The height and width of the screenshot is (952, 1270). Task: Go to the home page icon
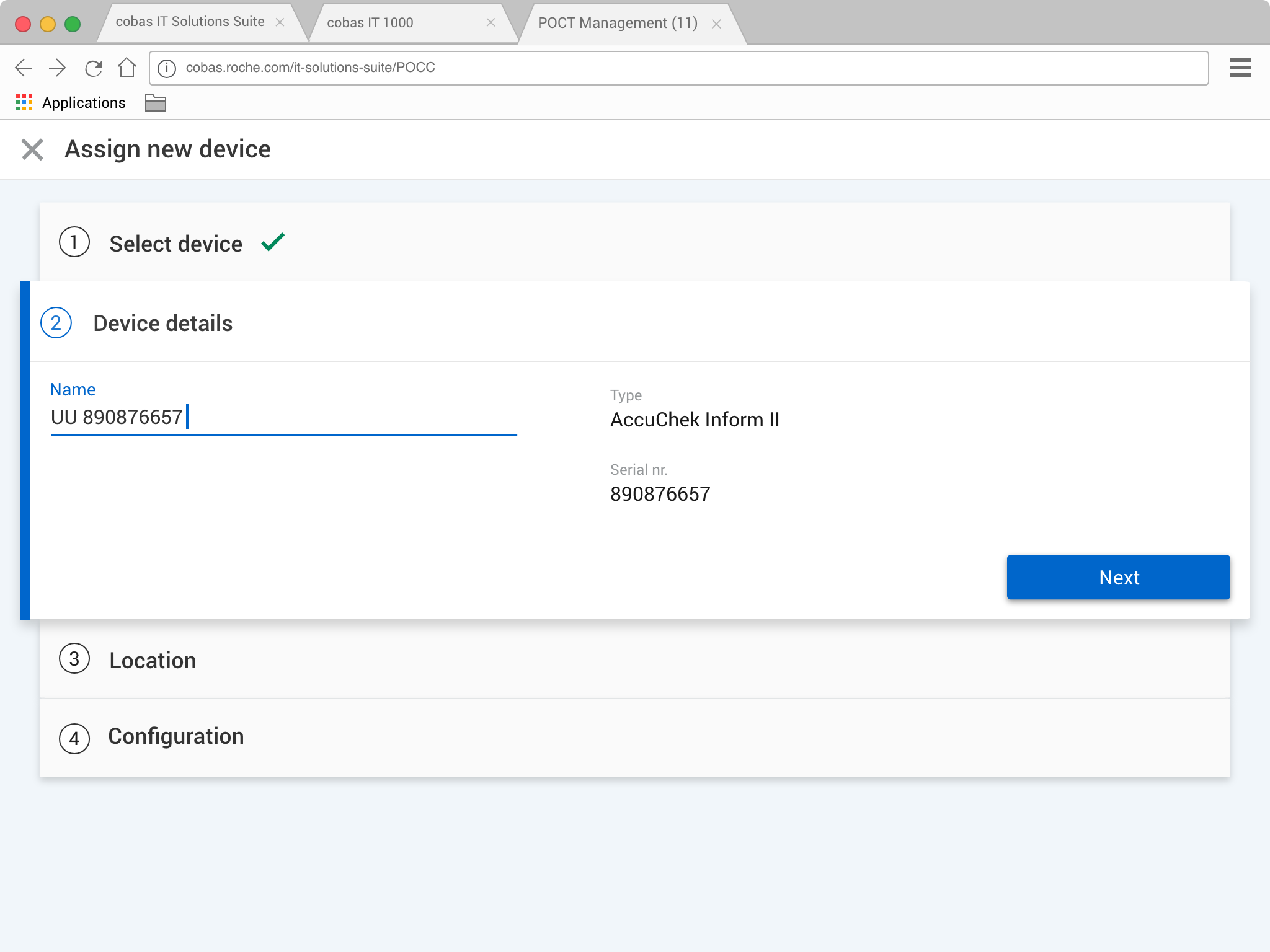[127, 68]
